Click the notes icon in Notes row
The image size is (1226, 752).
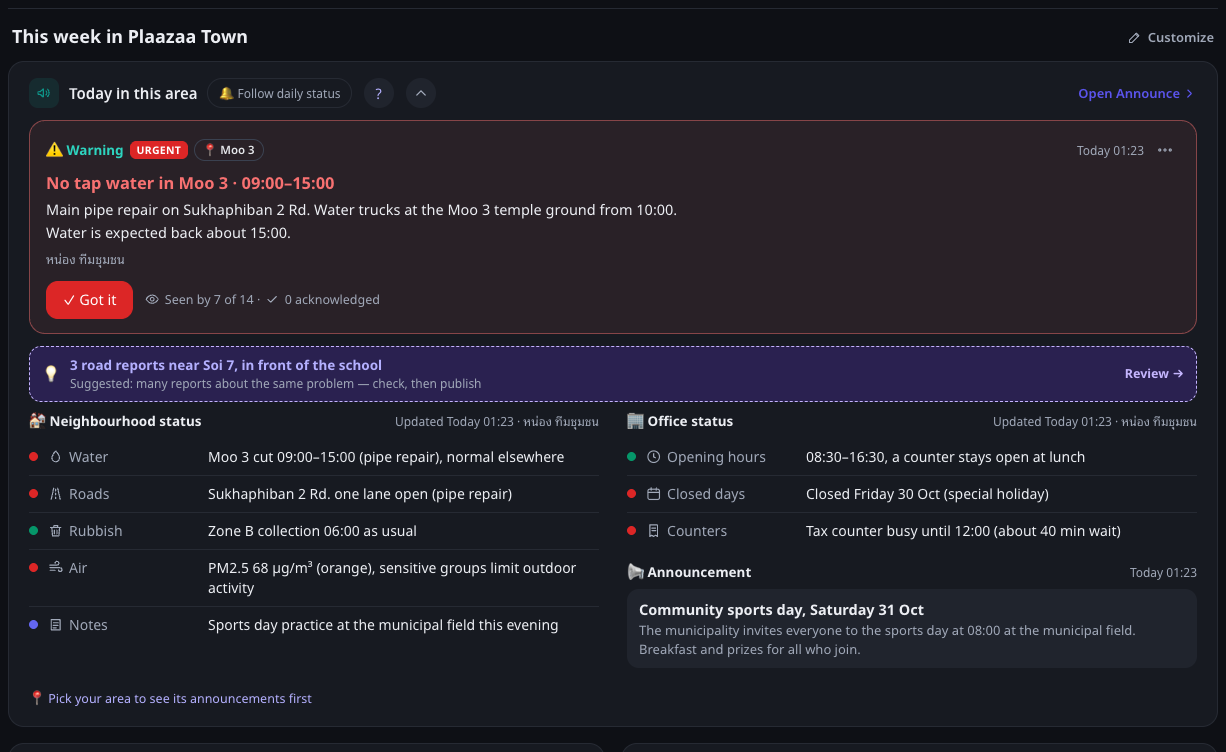tap(56, 625)
